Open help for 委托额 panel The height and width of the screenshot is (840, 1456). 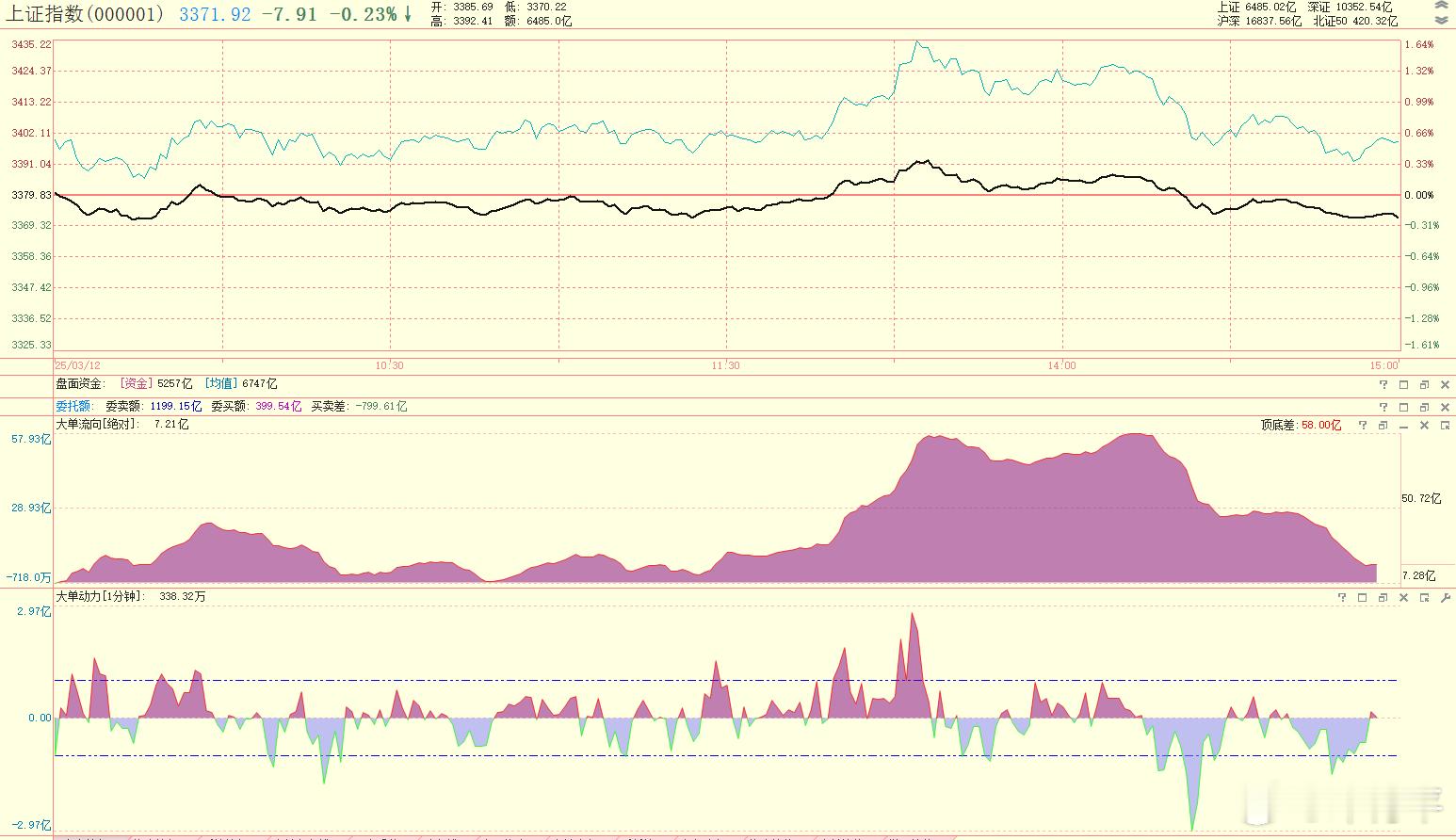tap(1383, 407)
